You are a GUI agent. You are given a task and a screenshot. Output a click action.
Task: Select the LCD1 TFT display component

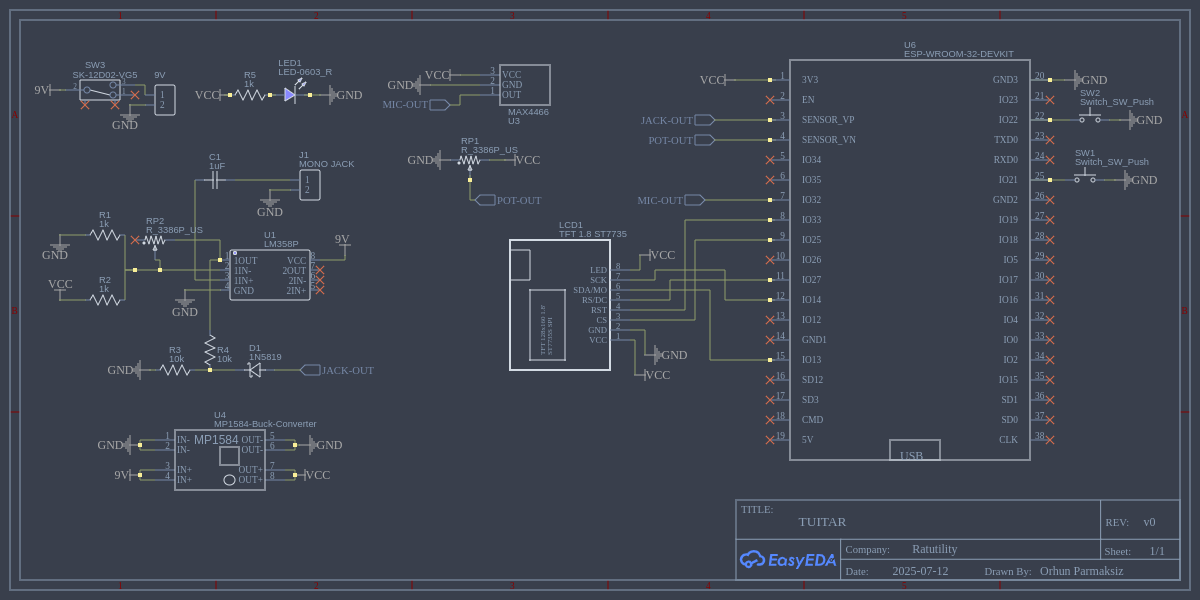[x=559, y=305]
